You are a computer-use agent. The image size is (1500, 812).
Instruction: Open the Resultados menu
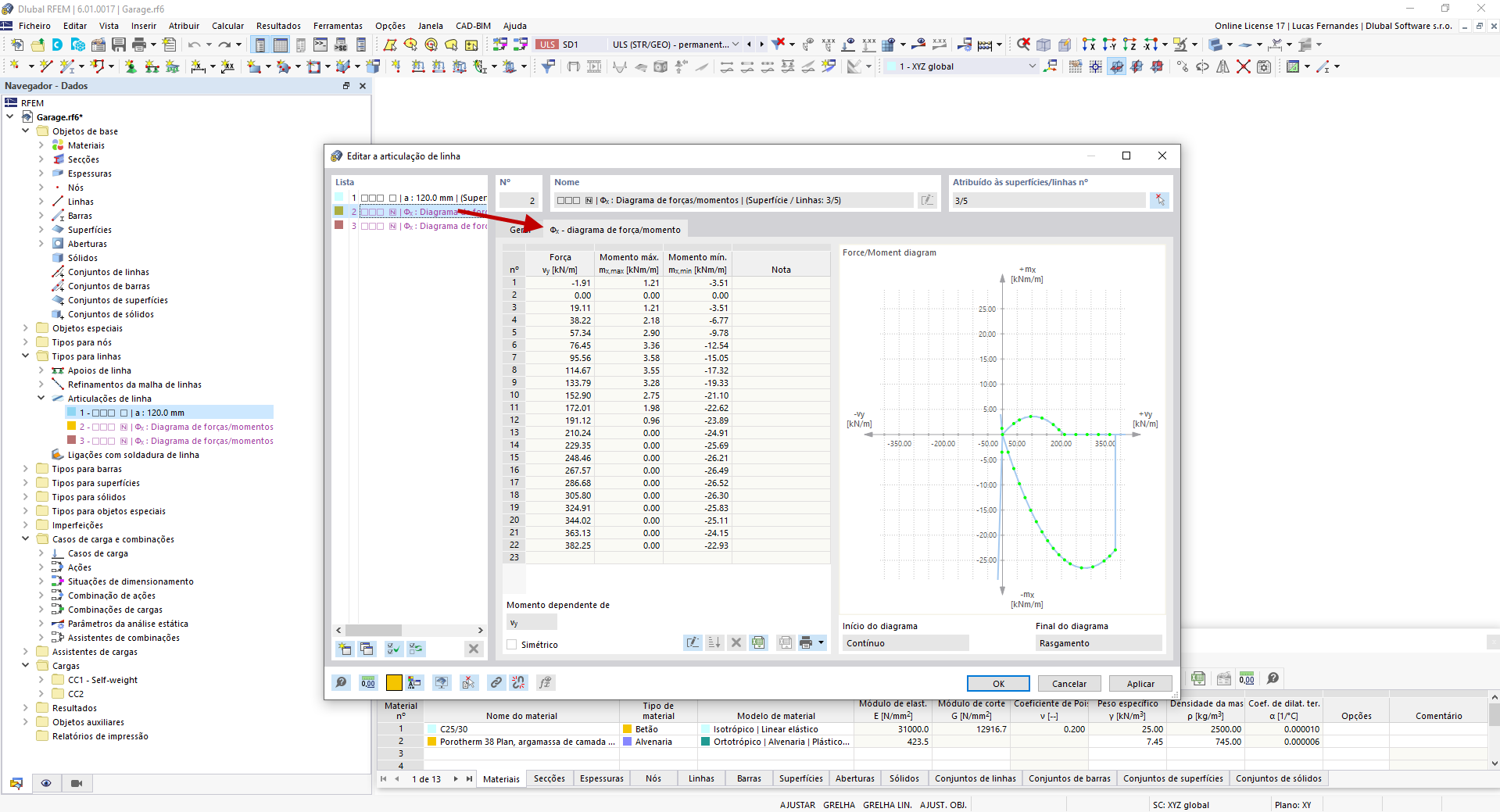(278, 26)
